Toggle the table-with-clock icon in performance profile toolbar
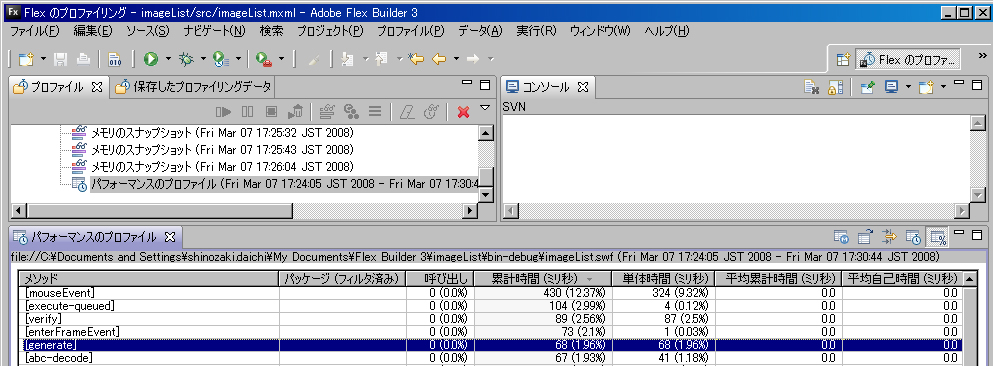 pos(913,237)
